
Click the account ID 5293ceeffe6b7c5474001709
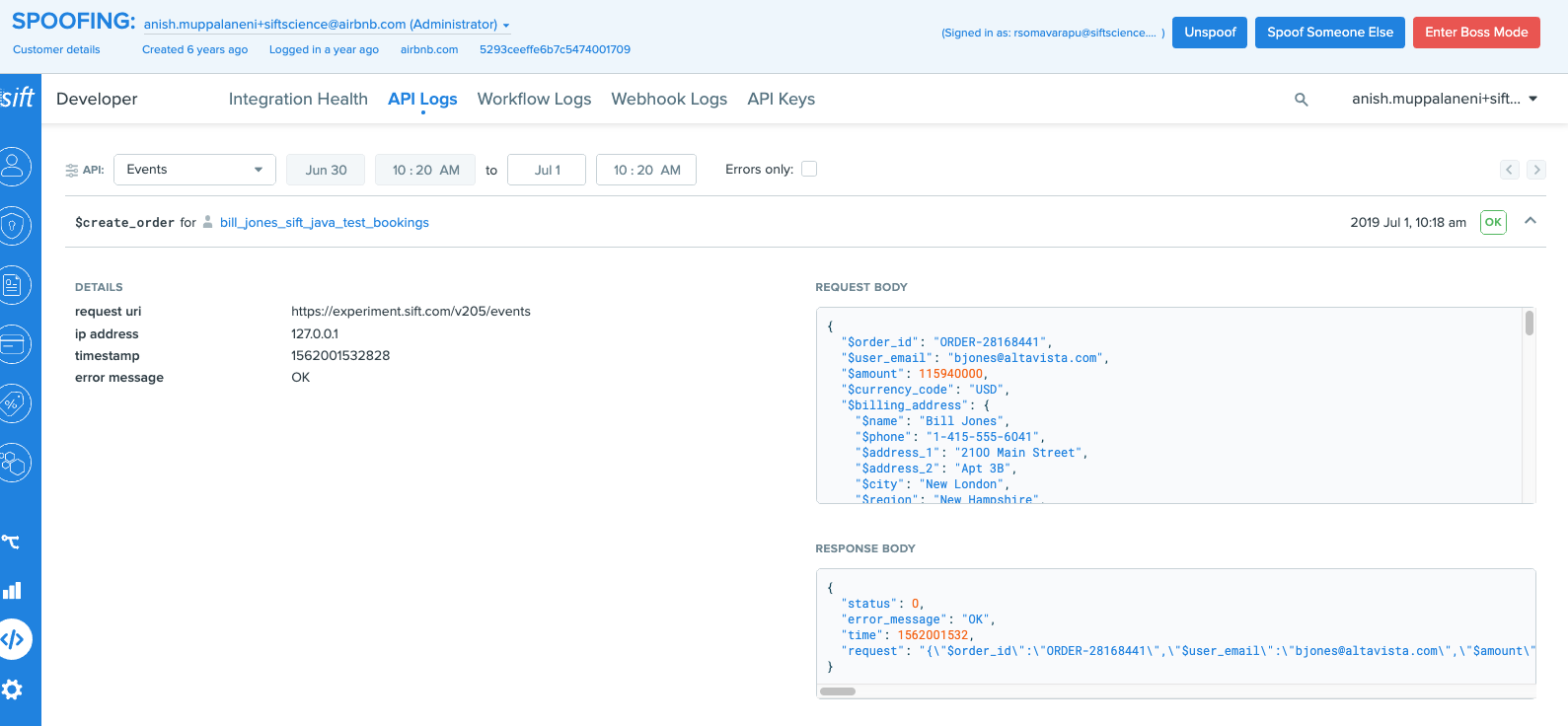pos(555,49)
